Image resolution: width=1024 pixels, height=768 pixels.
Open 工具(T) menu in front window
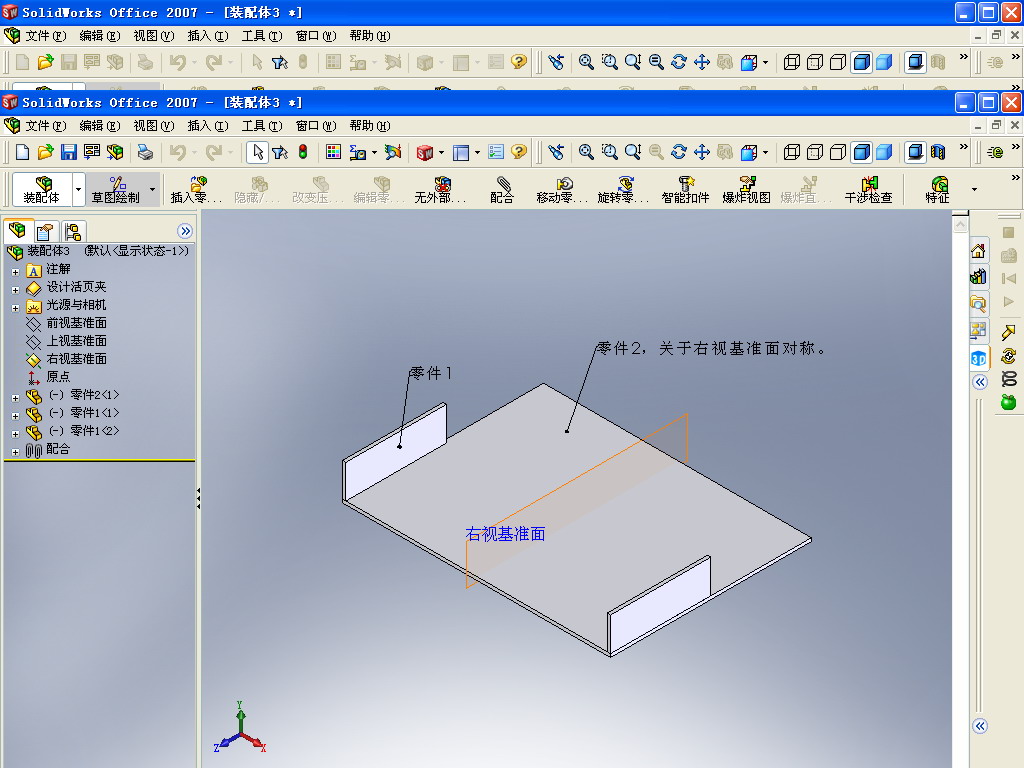tap(262, 125)
